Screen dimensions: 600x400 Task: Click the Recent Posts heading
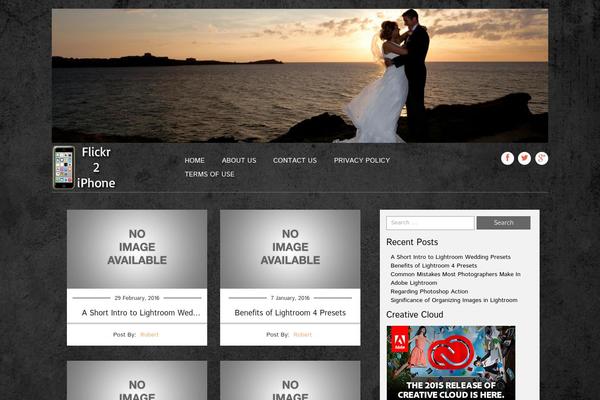coord(412,242)
